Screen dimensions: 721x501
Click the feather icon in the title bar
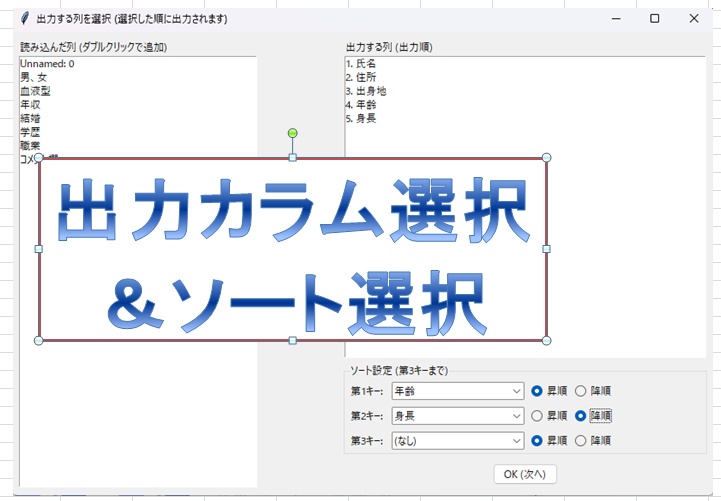point(25,19)
